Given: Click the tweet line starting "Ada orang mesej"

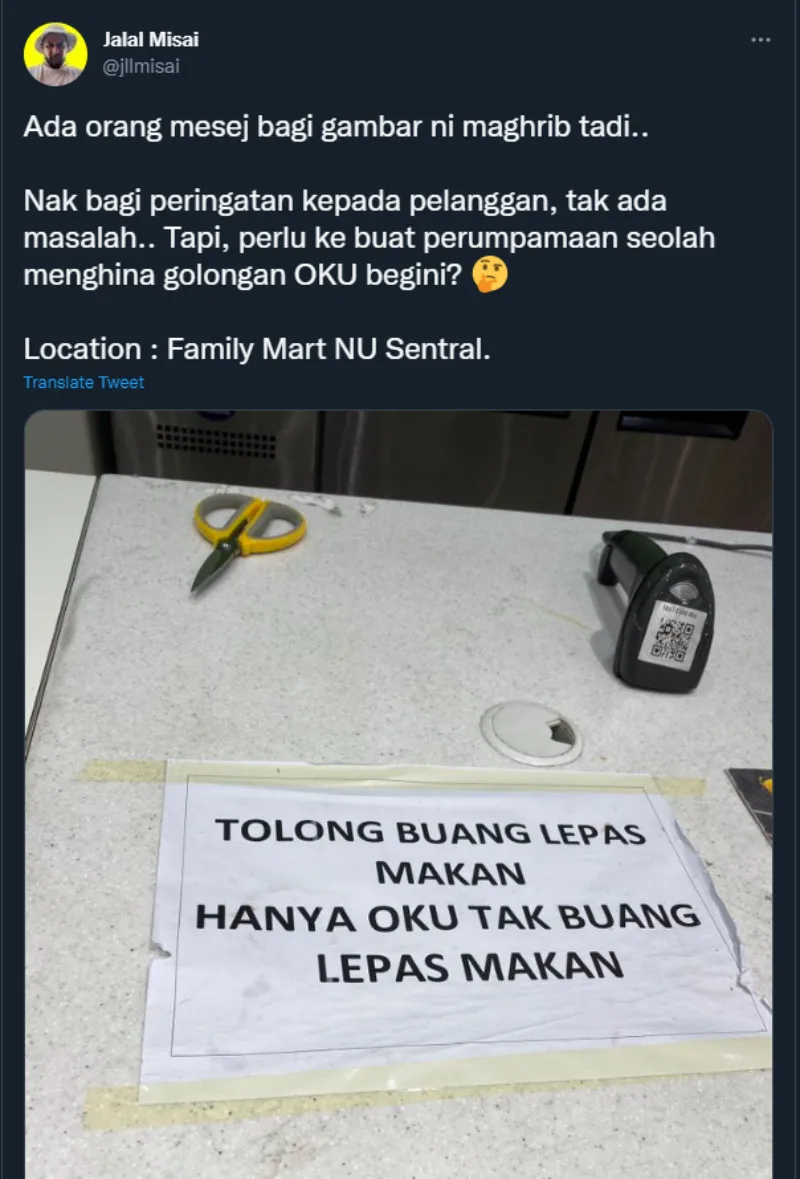Looking at the screenshot, I should click(335, 128).
